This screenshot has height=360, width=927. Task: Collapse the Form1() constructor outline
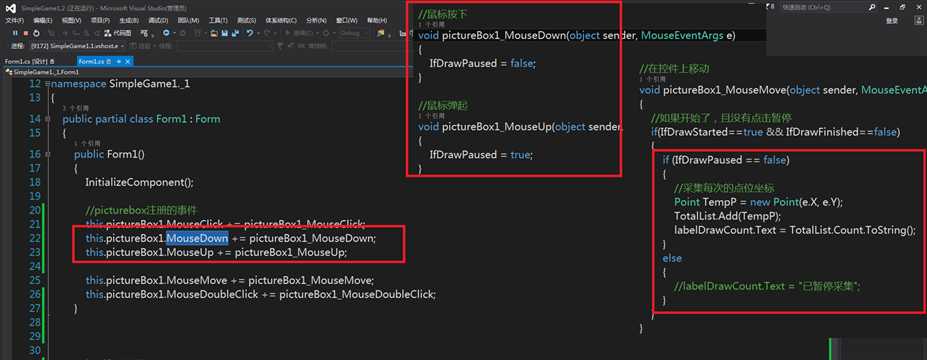tap(48, 154)
